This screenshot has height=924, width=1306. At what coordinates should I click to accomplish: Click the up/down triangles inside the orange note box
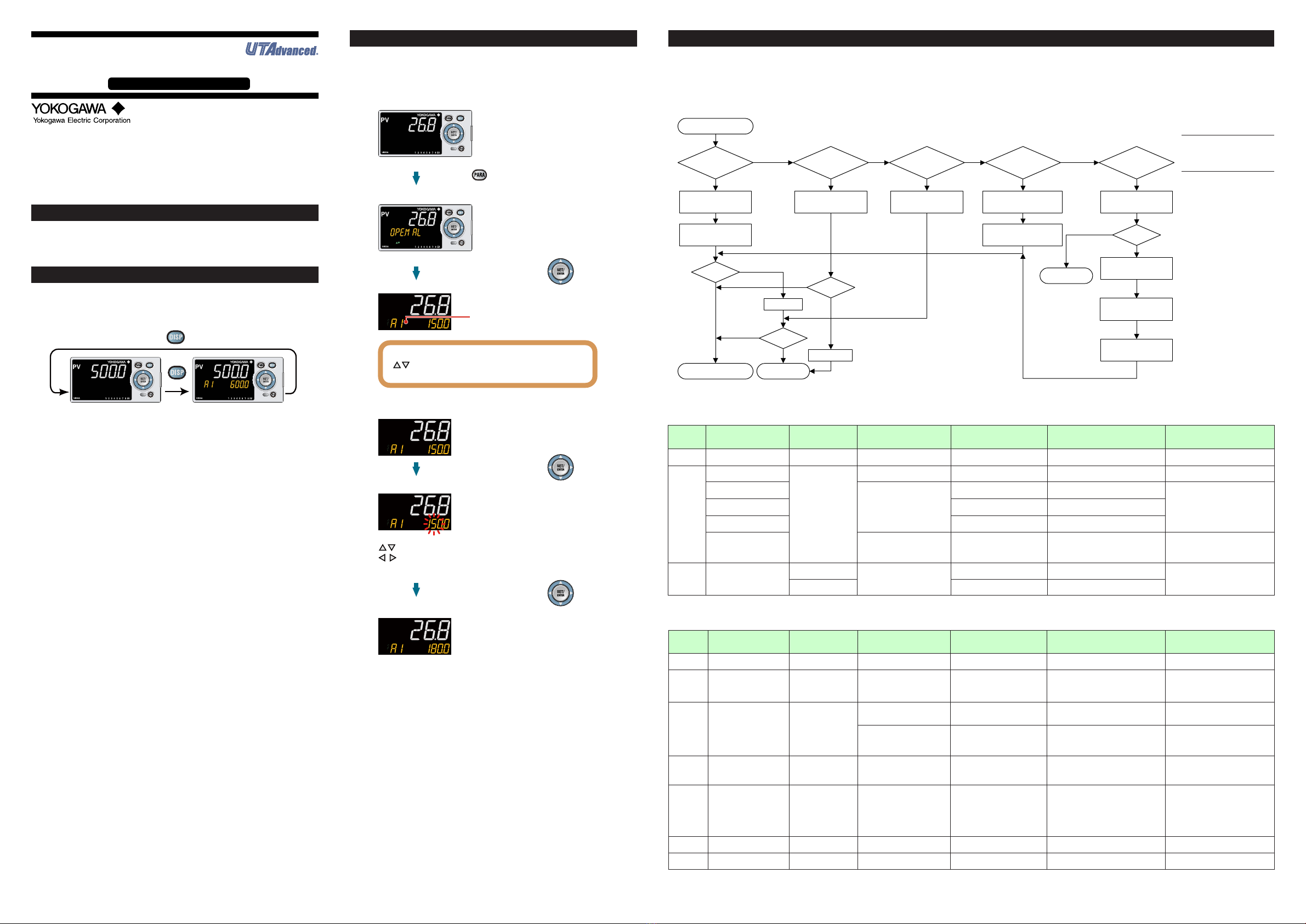(401, 365)
